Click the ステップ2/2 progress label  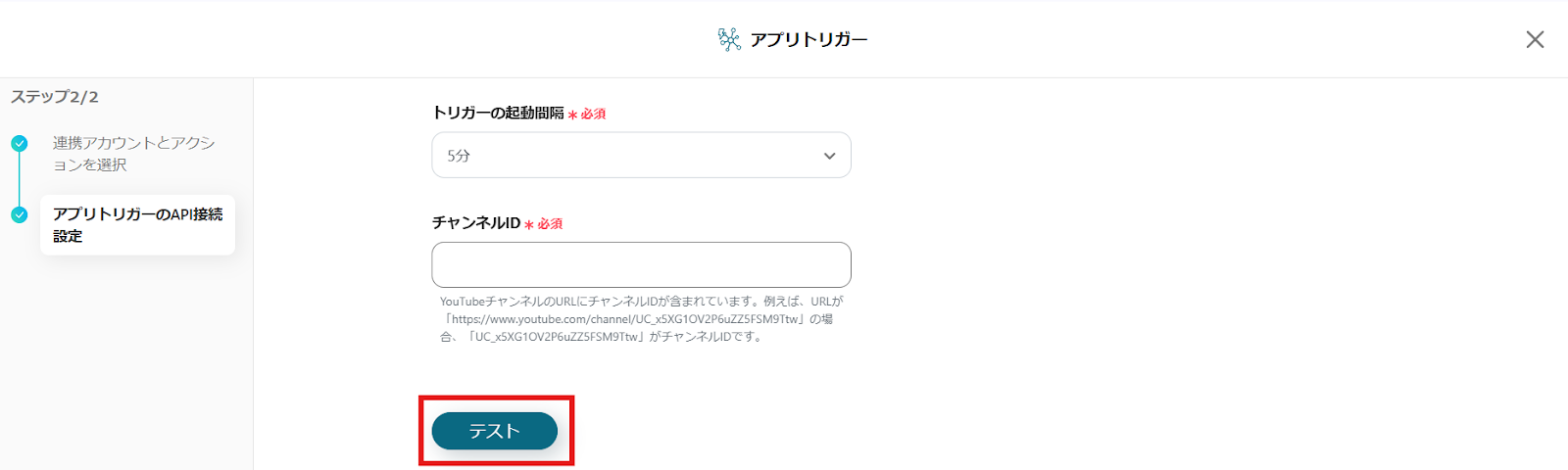click(55, 97)
